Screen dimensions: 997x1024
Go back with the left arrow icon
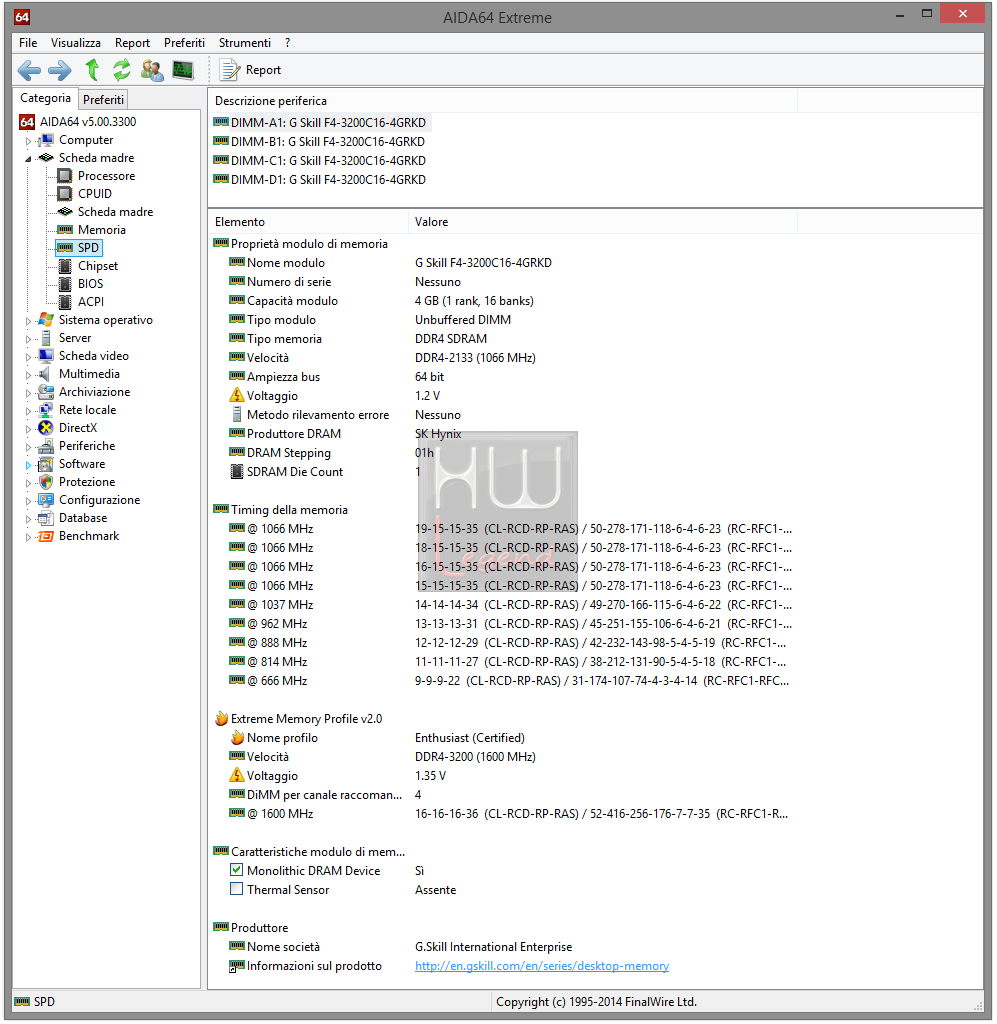tap(29, 70)
